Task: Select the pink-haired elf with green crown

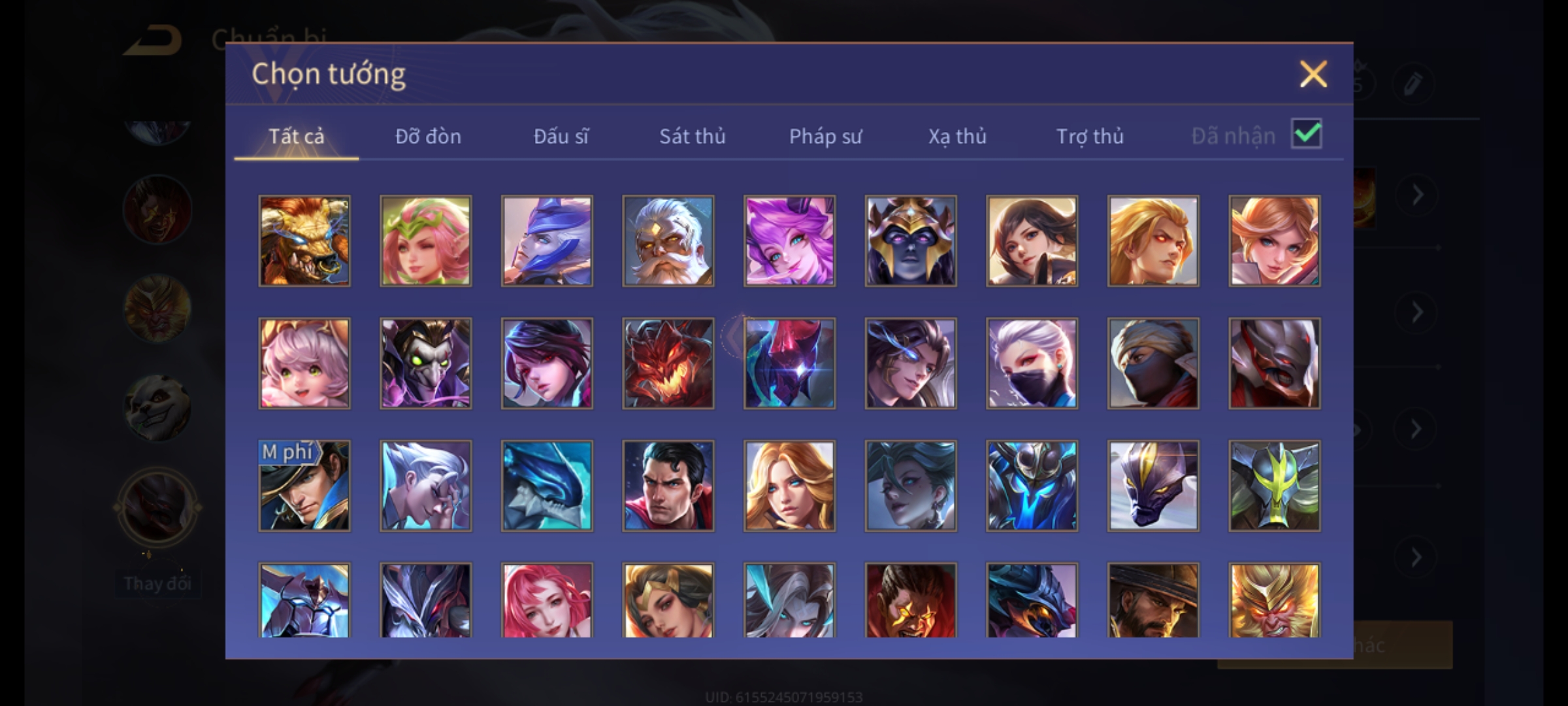Action: 425,241
